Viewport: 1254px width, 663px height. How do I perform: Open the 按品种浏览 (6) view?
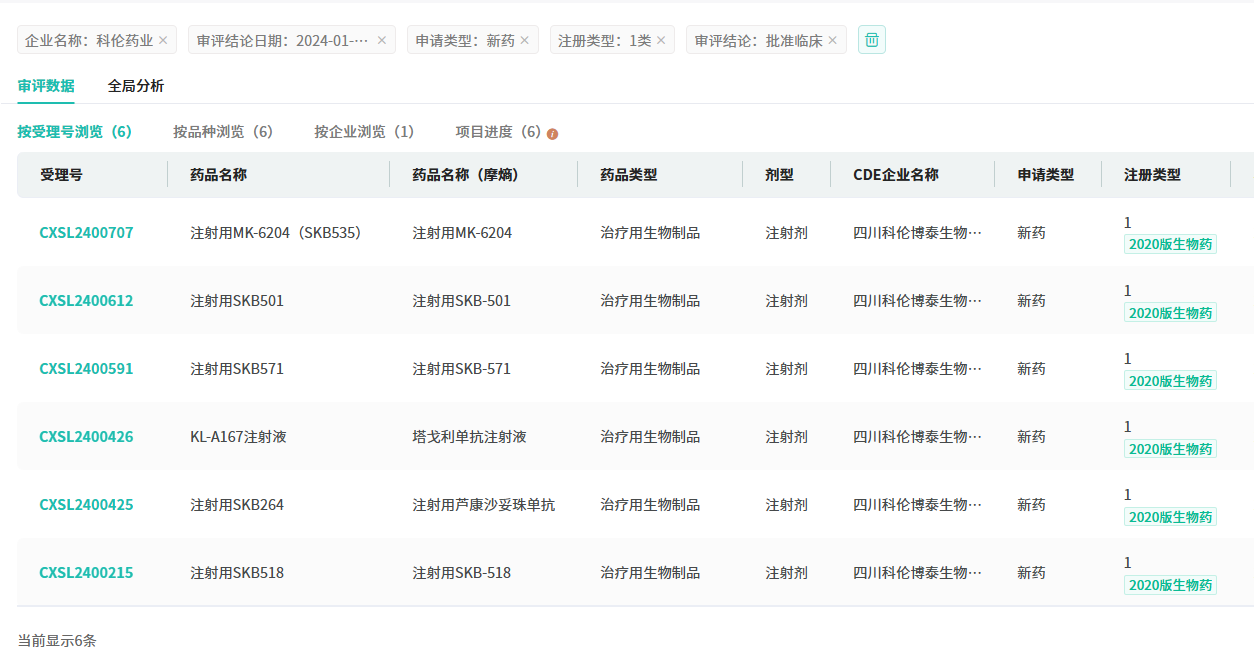(223, 132)
